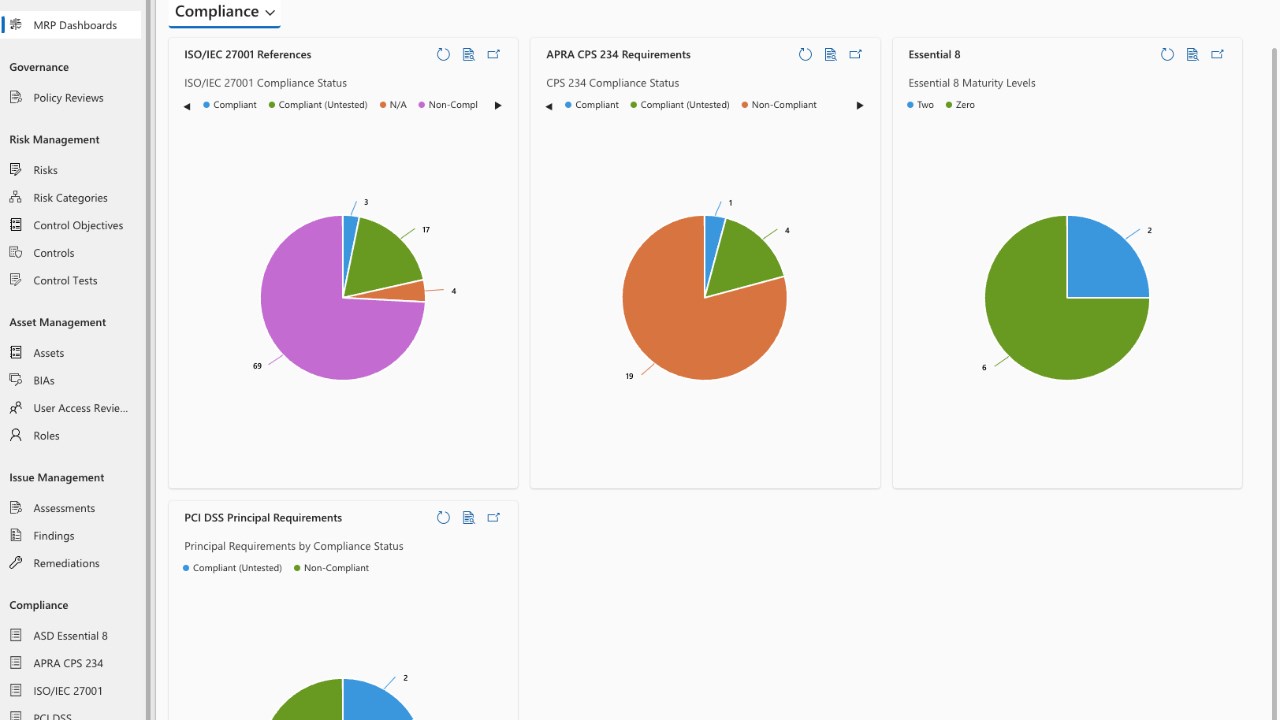1280x720 pixels.
Task: Select the green 6 slice in Essential 8 pie
Action: click(1040, 325)
